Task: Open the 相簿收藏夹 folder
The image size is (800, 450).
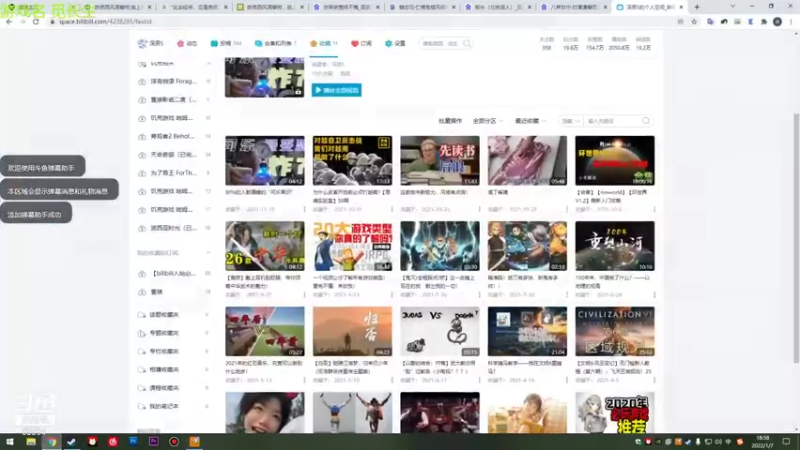Action: click(174, 369)
